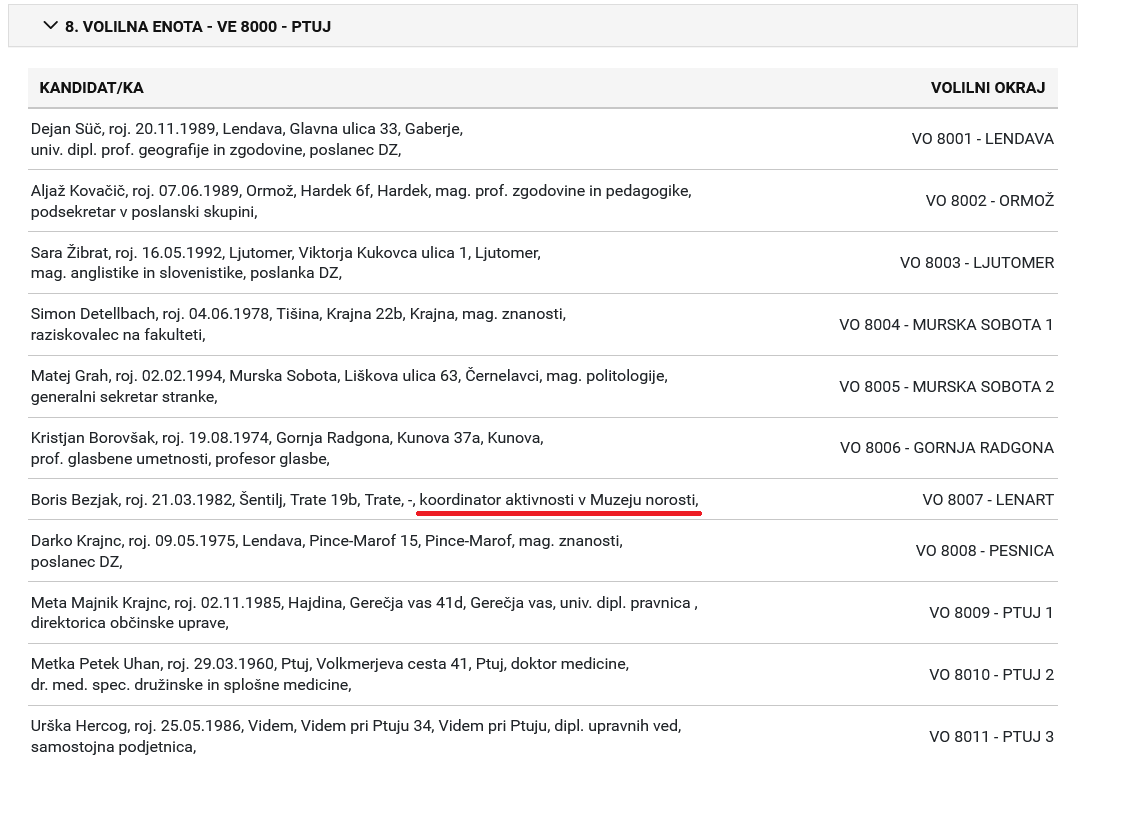1133x834 pixels.
Task: Select the VOLILNI OKRAJ column header
Action: [x=987, y=88]
